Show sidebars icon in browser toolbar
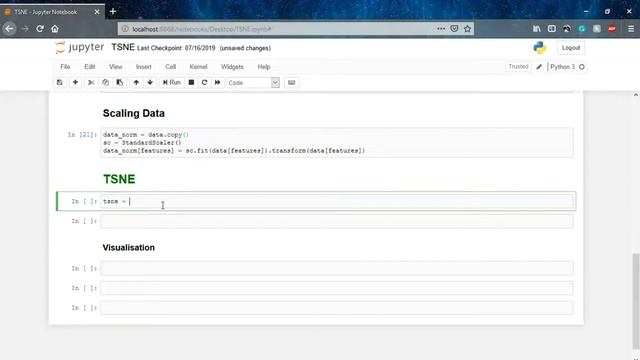640x360 pixels. (x=551, y=29)
